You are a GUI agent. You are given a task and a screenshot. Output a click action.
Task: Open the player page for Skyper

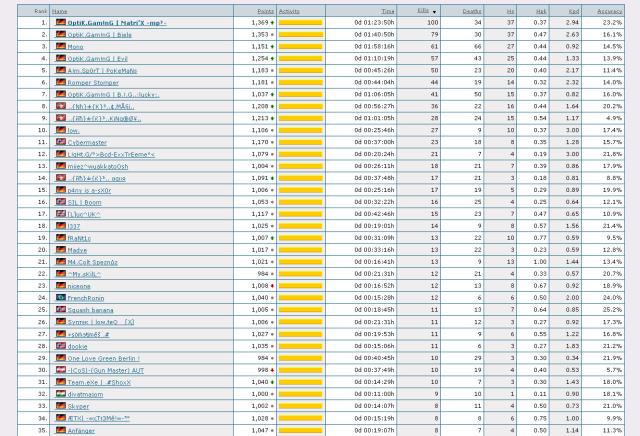coord(78,406)
